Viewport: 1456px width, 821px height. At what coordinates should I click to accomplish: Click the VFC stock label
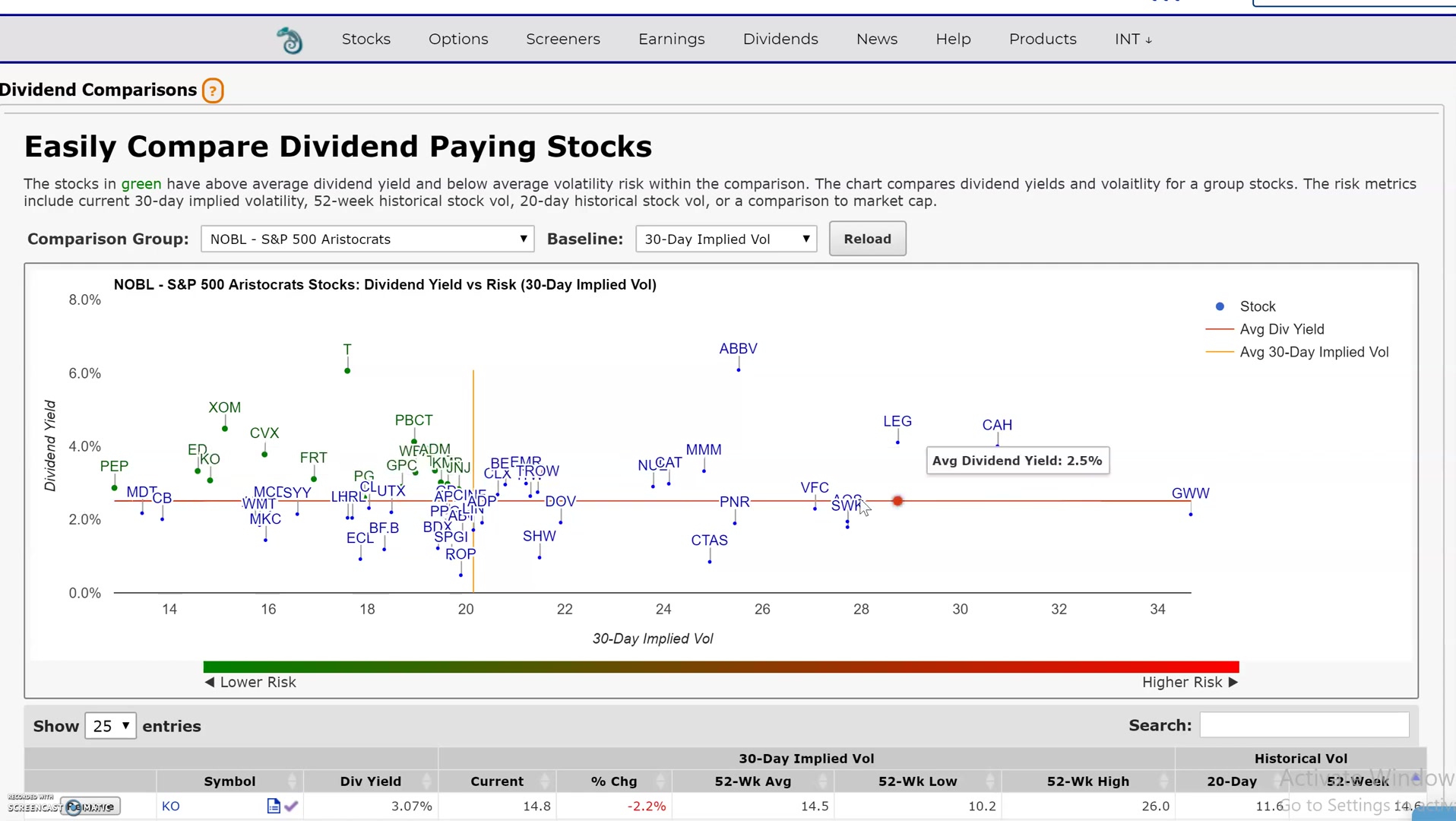[x=815, y=487]
